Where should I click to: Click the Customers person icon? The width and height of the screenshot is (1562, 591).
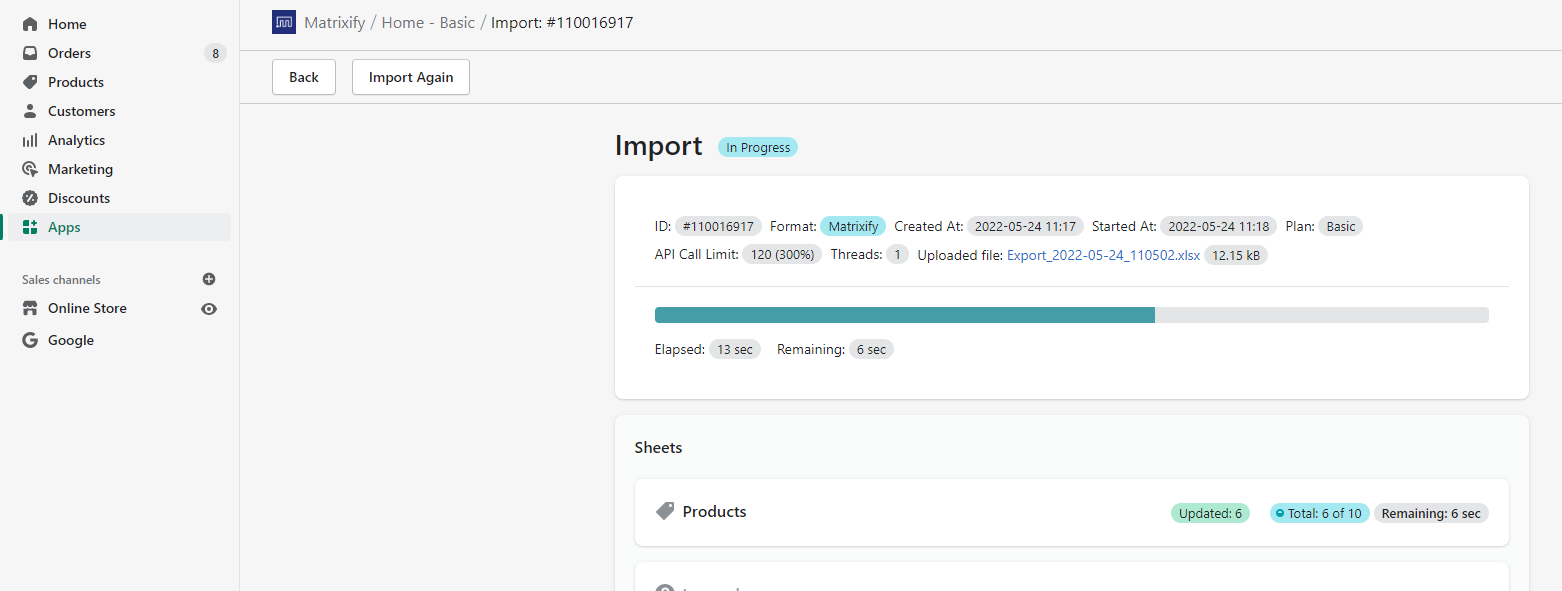[30, 111]
